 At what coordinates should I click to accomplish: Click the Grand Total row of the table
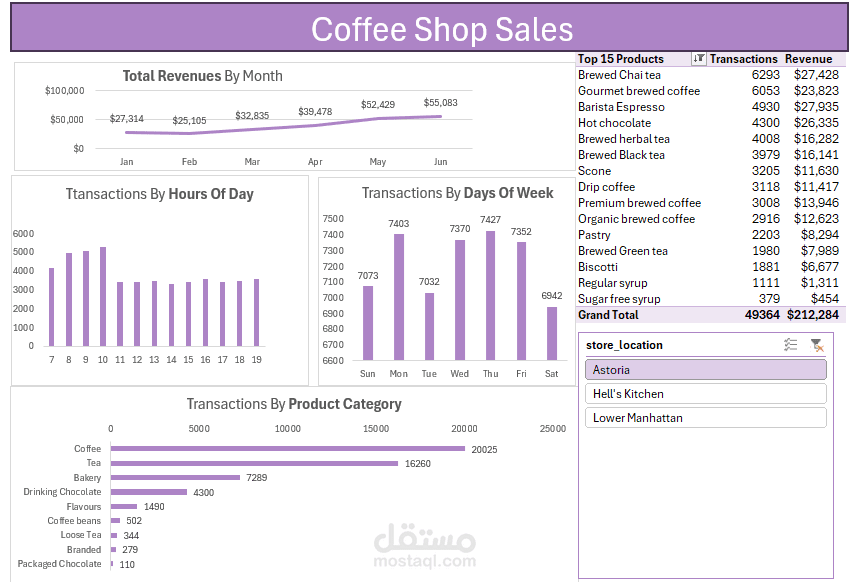(650, 315)
